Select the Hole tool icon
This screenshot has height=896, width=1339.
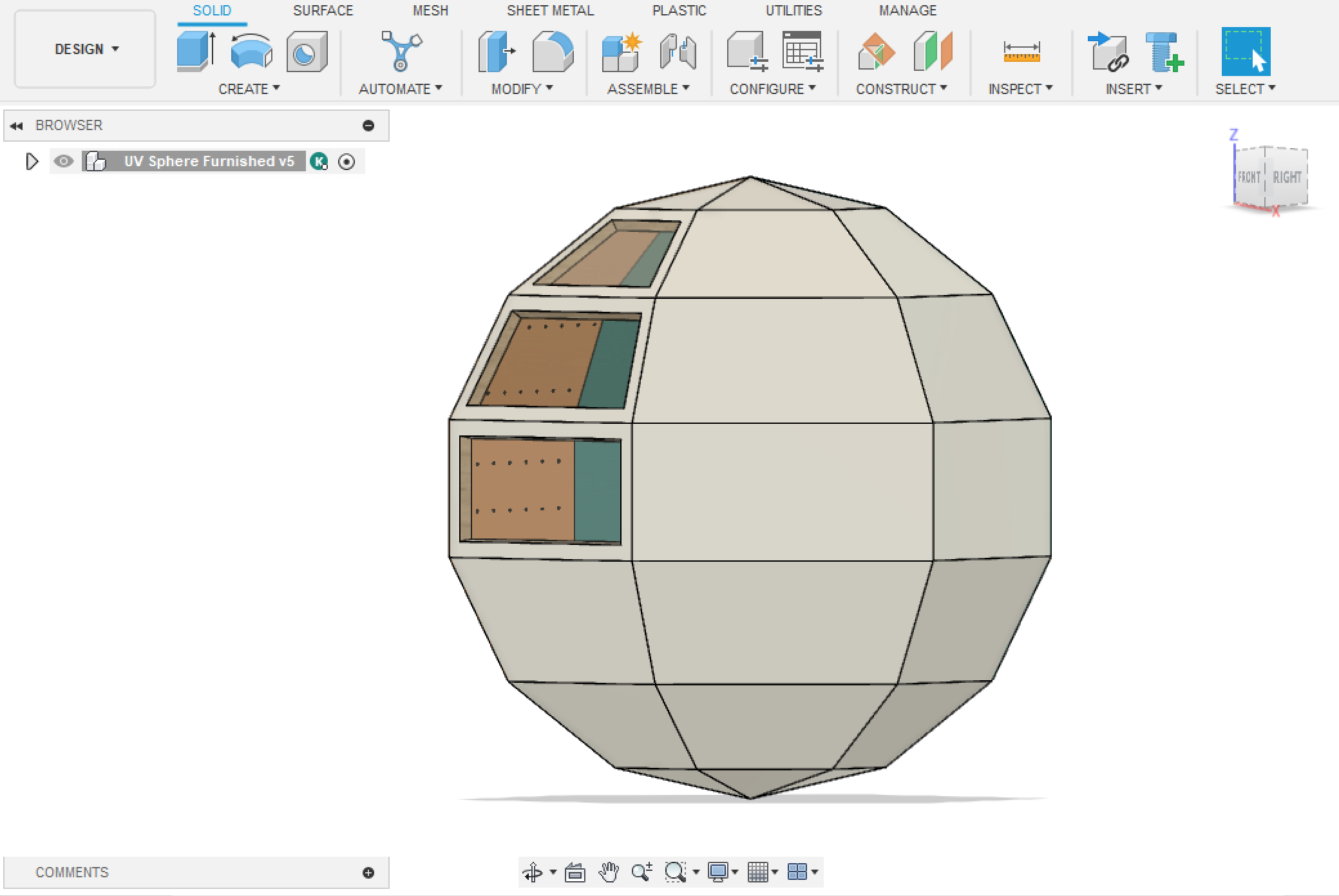[307, 52]
